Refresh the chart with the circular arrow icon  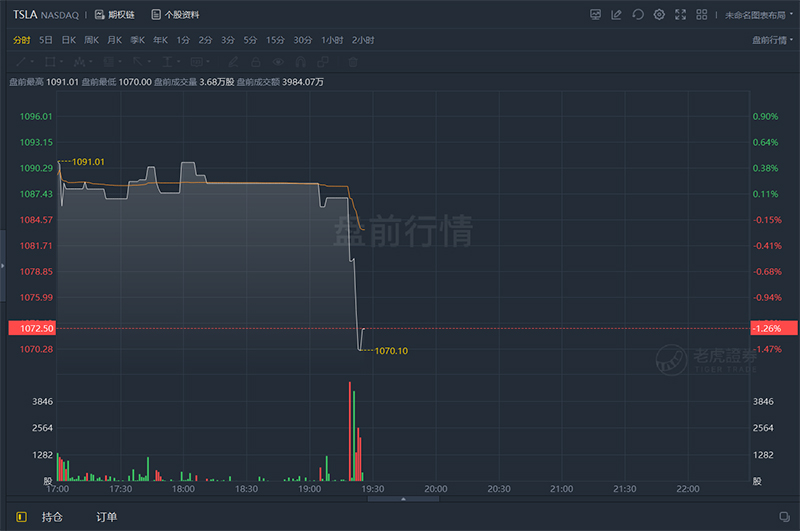pyautogui.click(x=638, y=15)
